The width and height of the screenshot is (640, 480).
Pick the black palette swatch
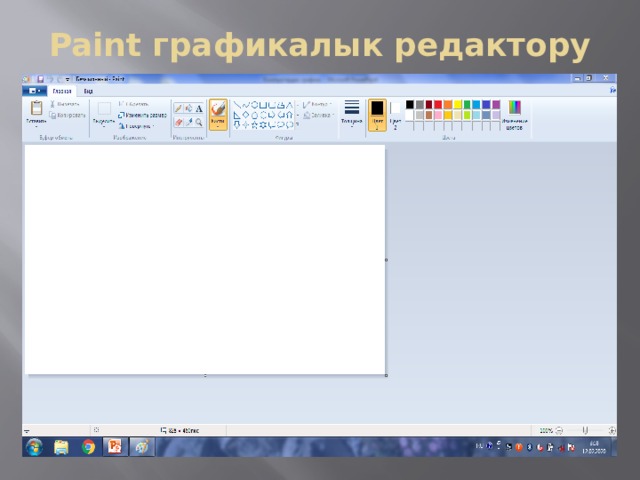tap(410, 104)
